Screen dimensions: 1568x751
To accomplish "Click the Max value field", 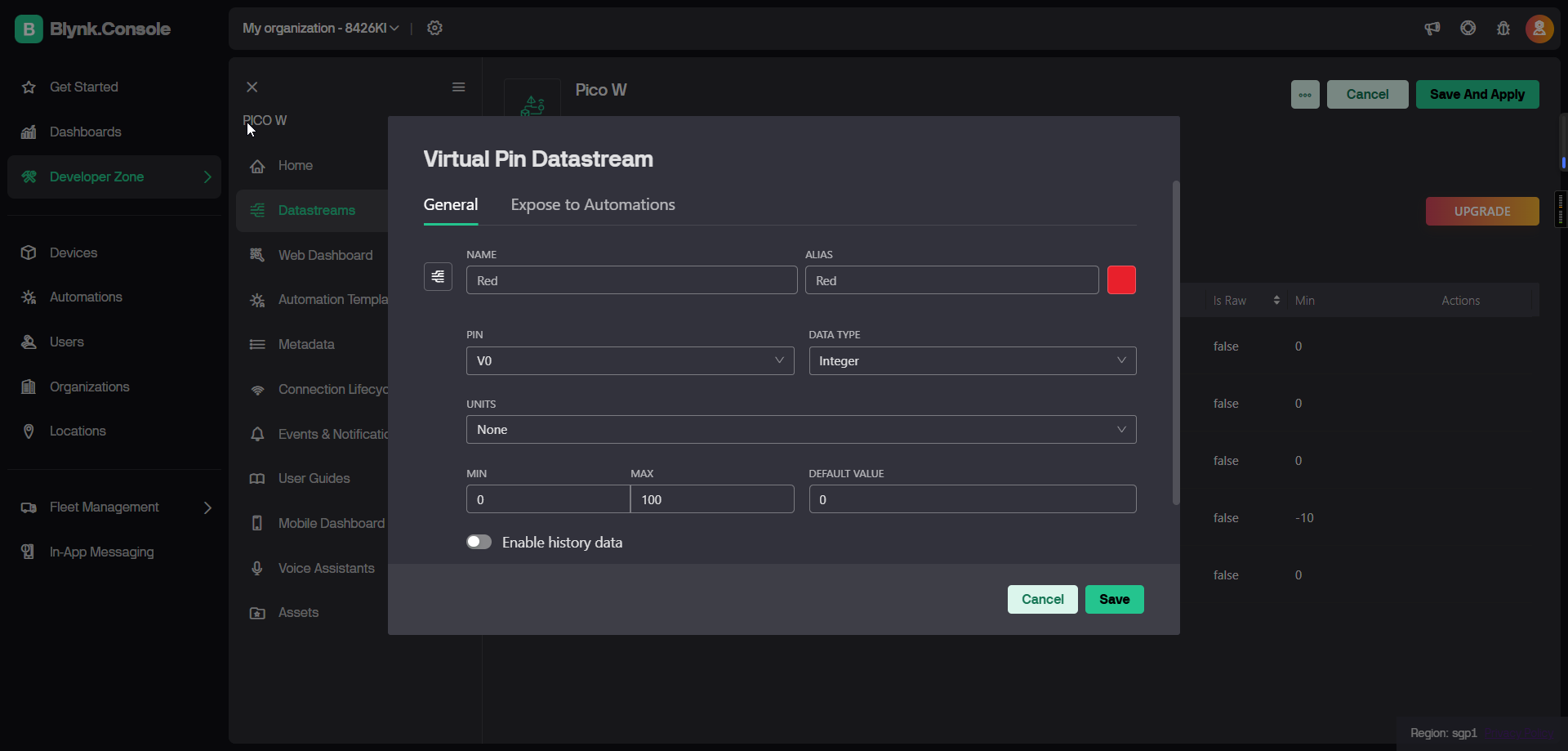I will tap(712, 499).
